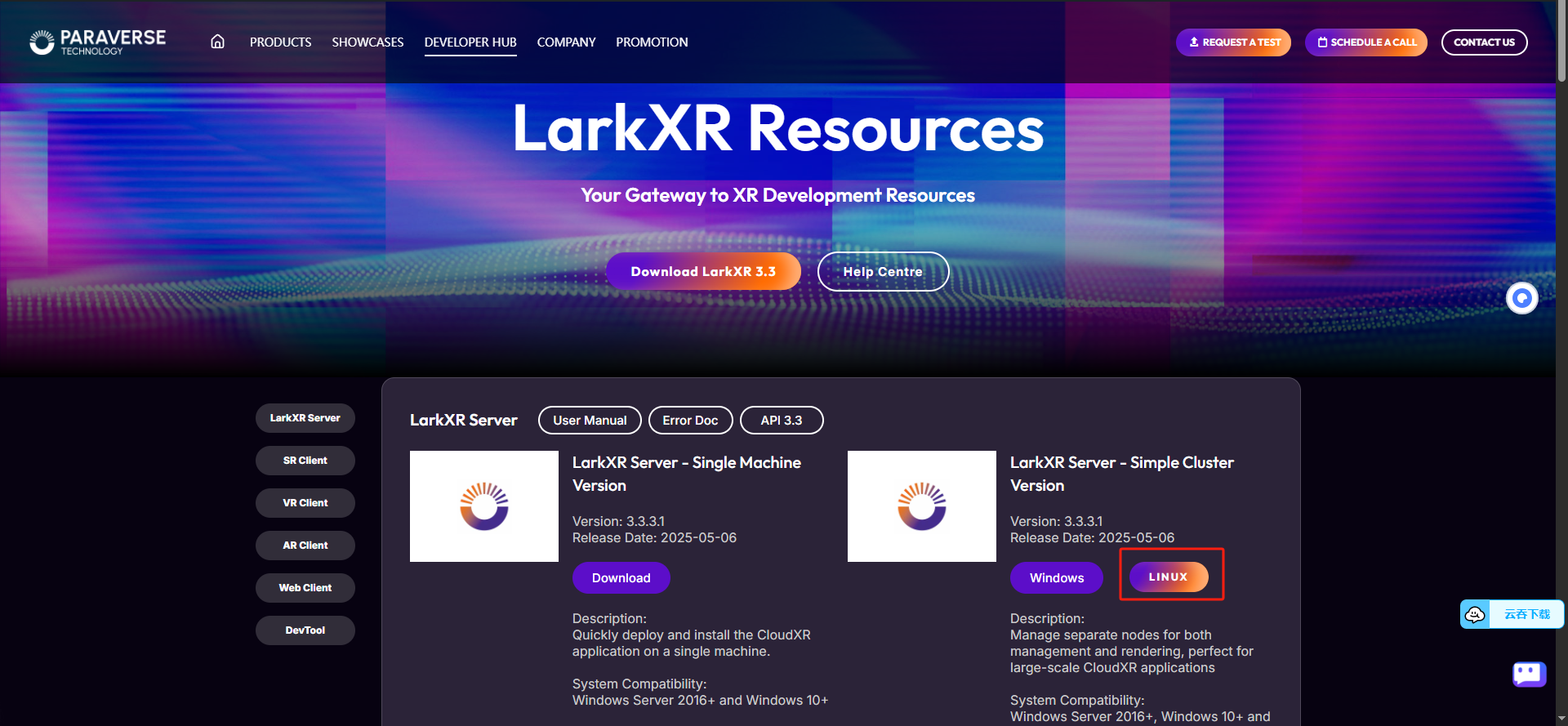Image resolution: width=1568 pixels, height=726 pixels.
Task: Select AR Client in the sidebar
Action: pyautogui.click(x=305, y=546)
